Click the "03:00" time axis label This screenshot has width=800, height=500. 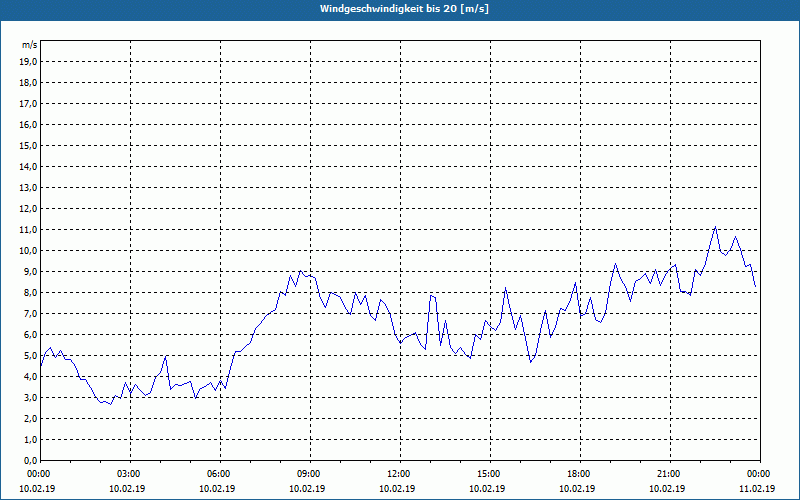tap(130, 473)
